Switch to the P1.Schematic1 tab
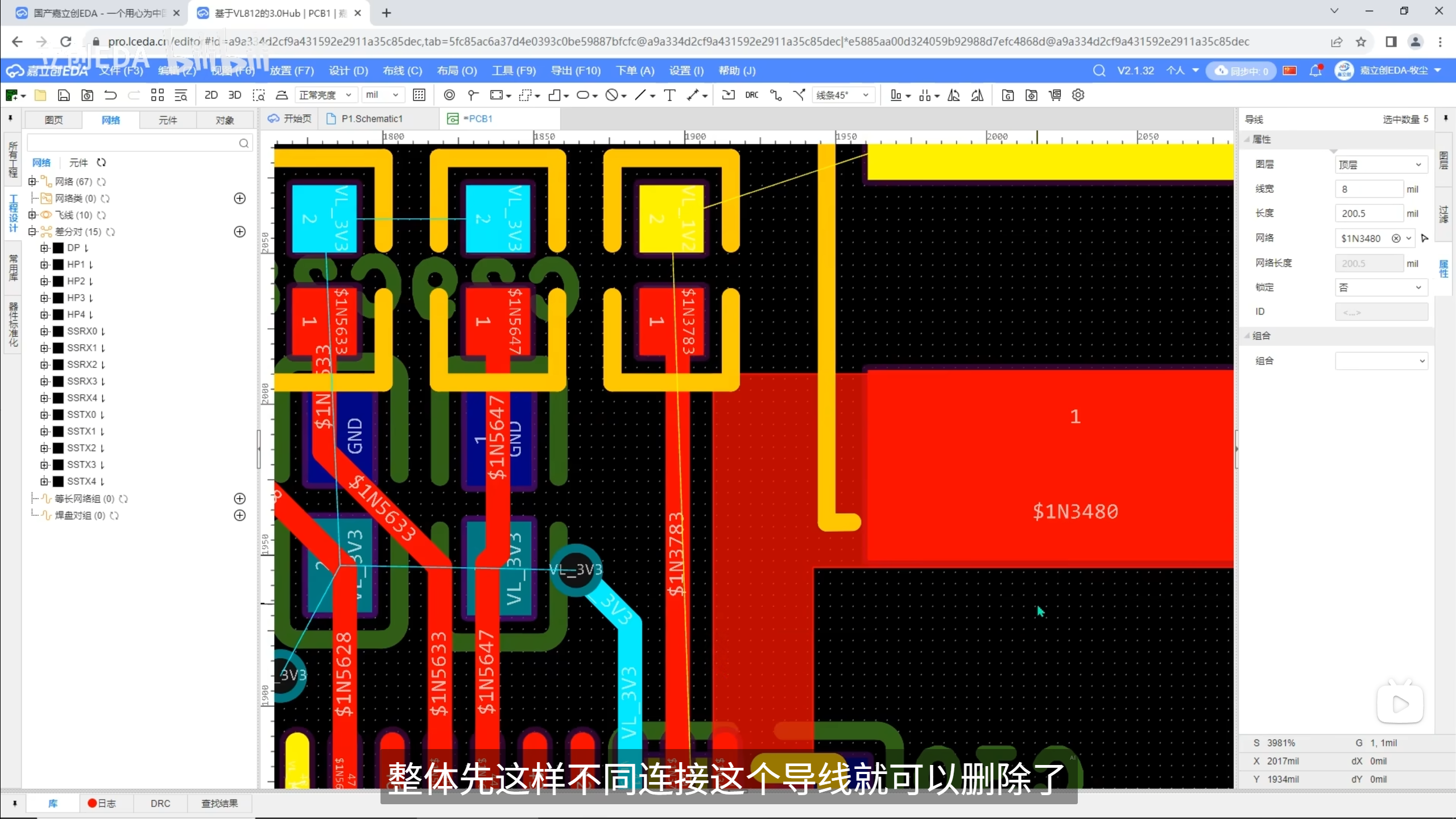The height and width of the screenshot is (819, 1456). pyautogui.click(x=371, y=118)
